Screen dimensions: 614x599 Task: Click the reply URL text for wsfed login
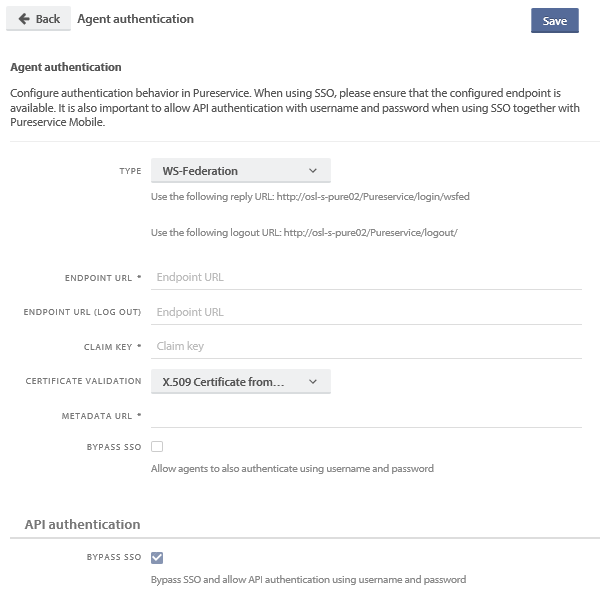pos(310,197)
